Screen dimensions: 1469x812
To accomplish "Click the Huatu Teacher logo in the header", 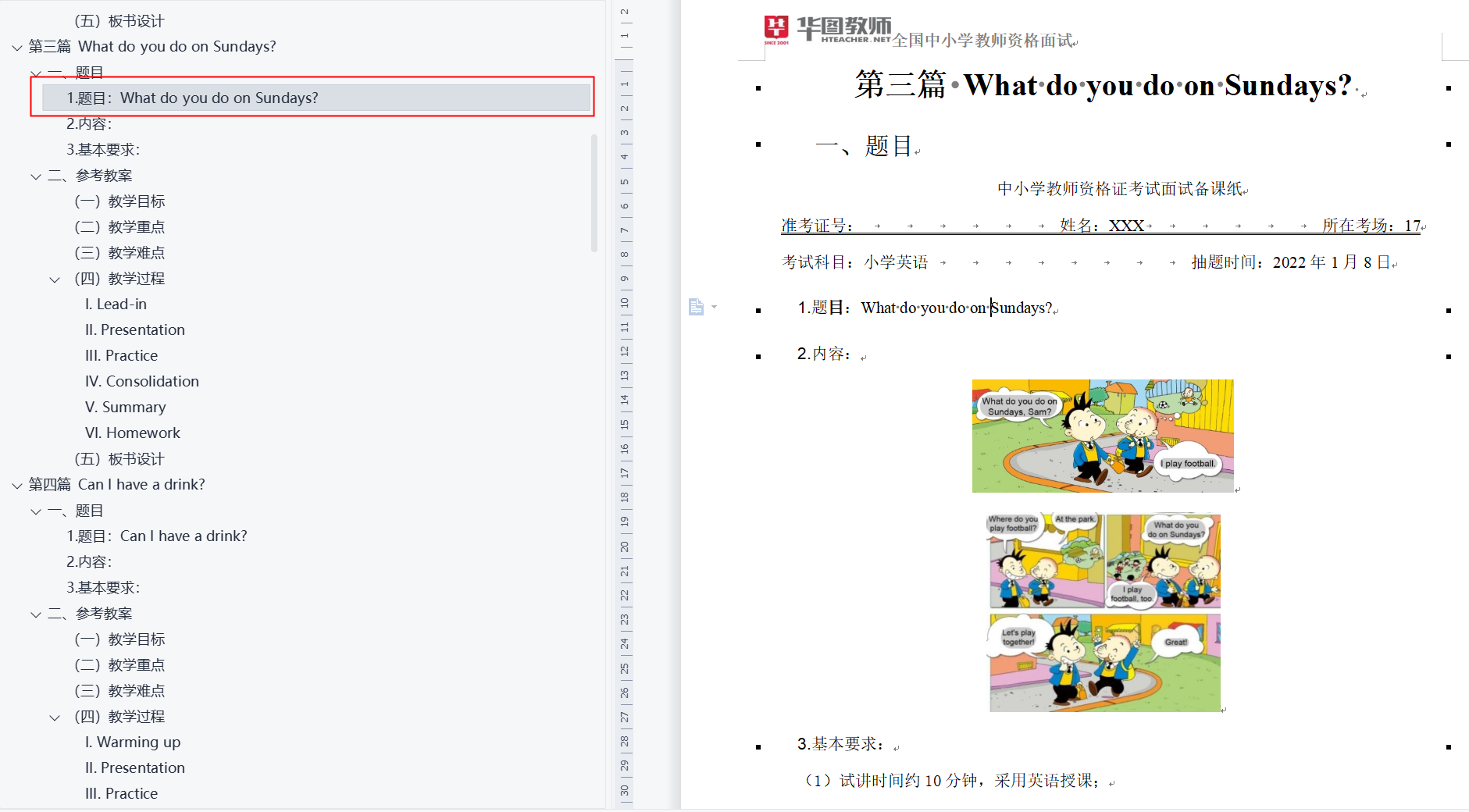I will tap(826, 30).
